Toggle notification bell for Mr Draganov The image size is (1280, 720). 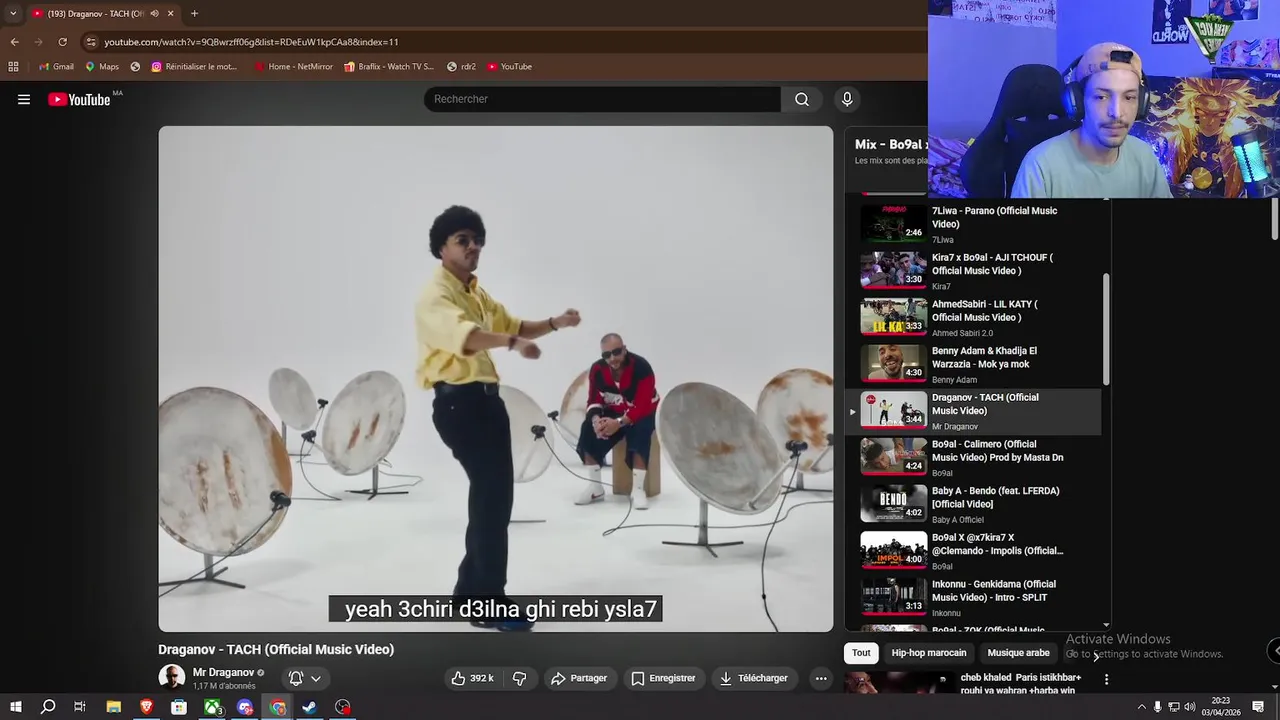pos(296,678)
